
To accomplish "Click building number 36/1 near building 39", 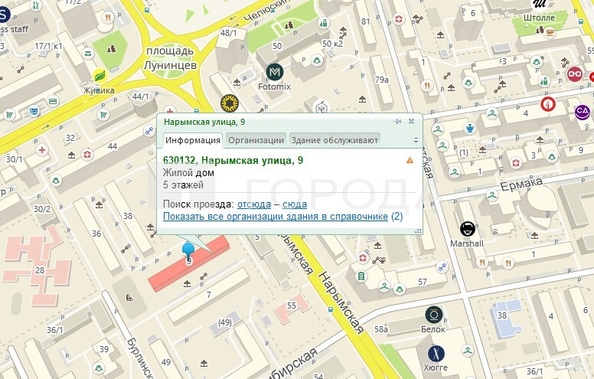I will [x=55, y=330].
